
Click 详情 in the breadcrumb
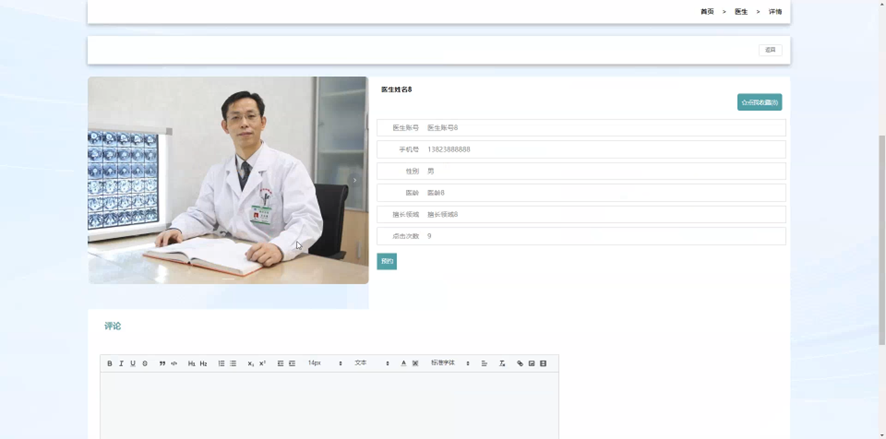point(775,12)
